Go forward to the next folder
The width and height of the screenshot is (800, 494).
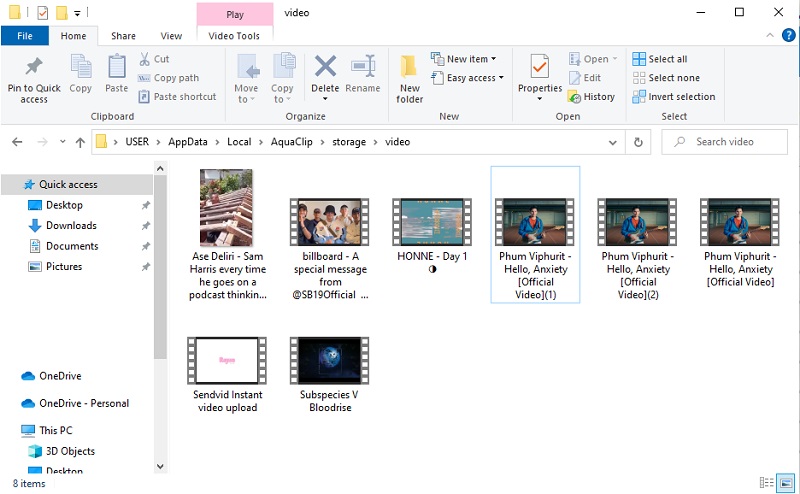point(43,142)
